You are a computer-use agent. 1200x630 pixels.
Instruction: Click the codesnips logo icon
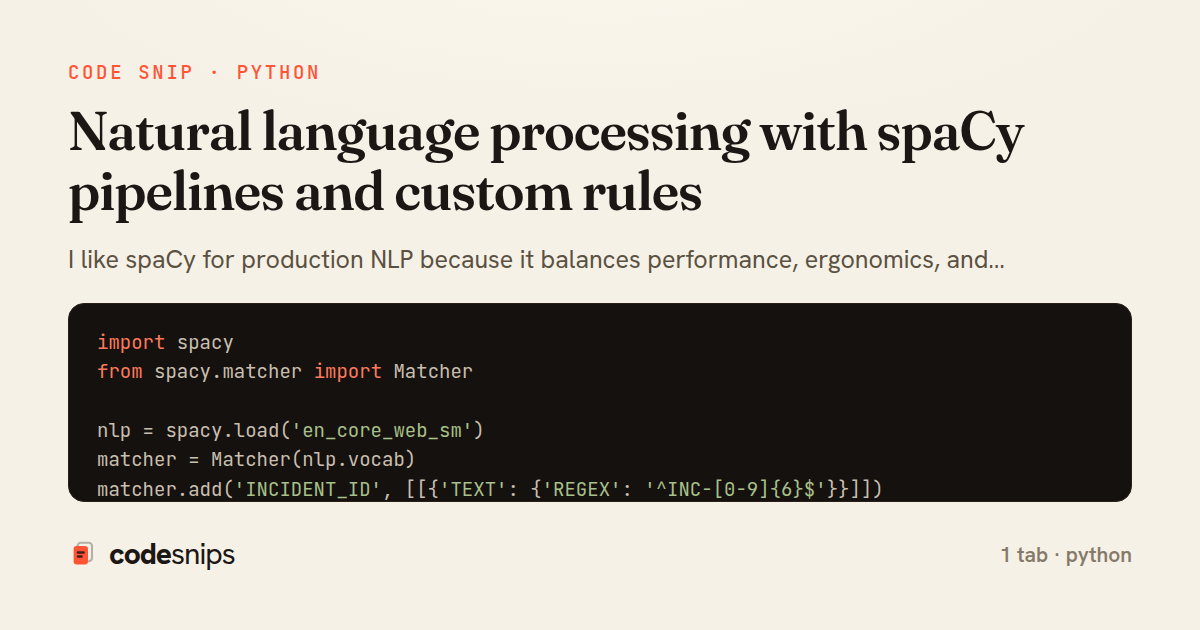(x=83, y=554)
